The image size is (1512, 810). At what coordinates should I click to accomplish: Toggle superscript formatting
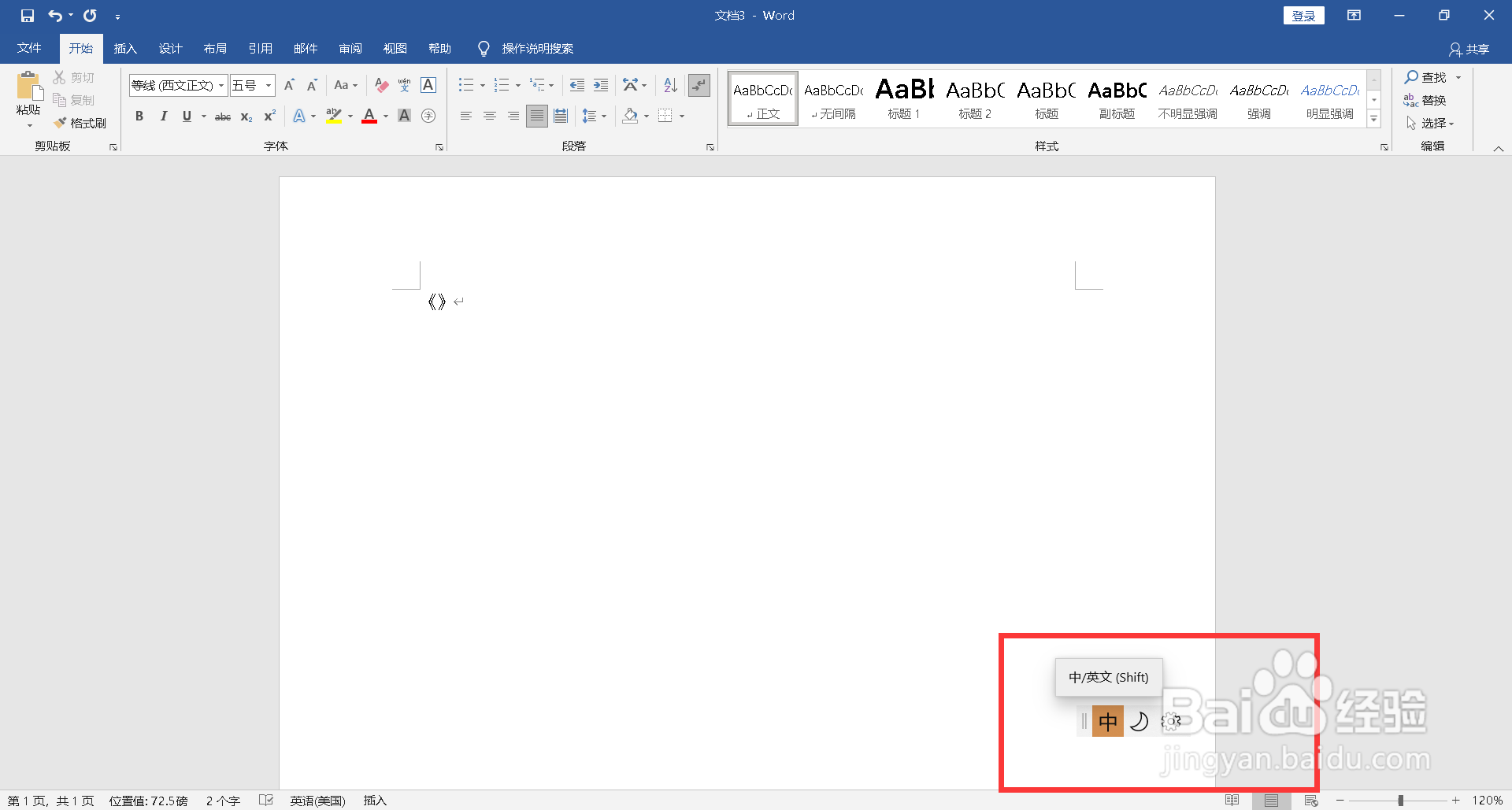pyautogui.click(x=269, y=116)
